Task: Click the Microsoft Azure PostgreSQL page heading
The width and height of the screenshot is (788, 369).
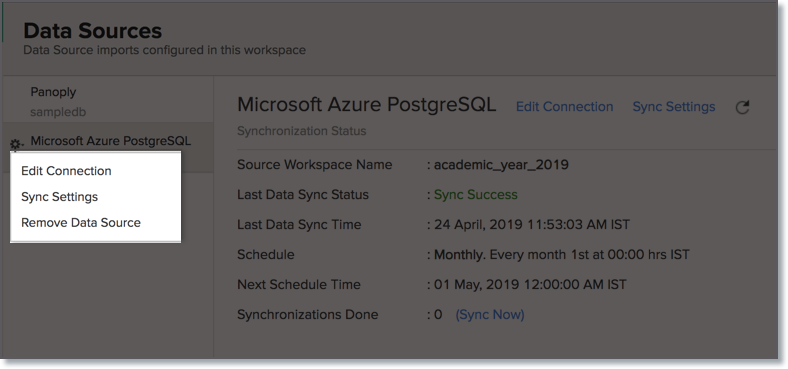Action: coord(366,105)
